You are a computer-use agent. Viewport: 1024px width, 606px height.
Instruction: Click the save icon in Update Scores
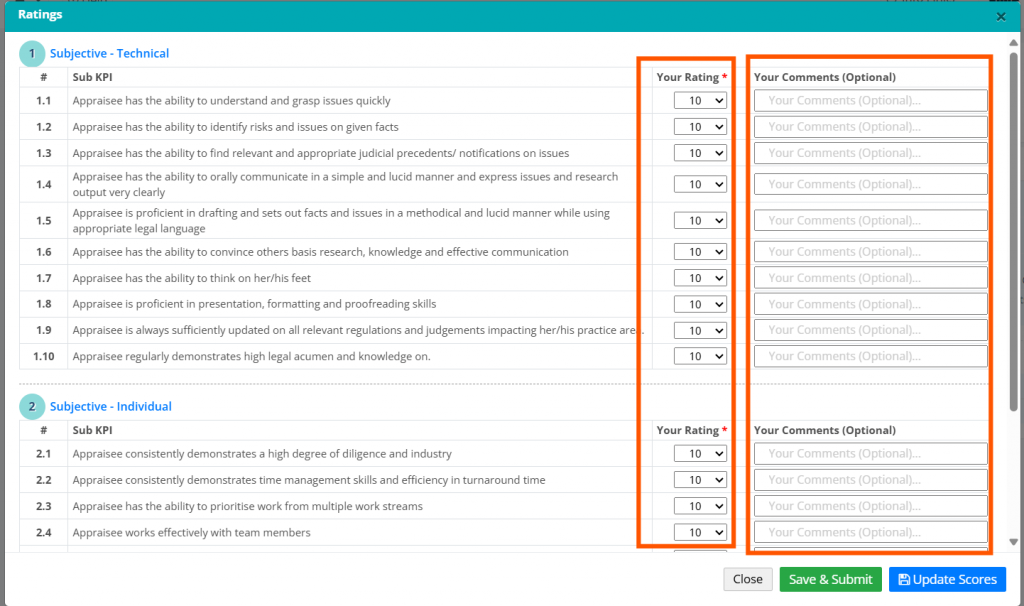point(904,580)
